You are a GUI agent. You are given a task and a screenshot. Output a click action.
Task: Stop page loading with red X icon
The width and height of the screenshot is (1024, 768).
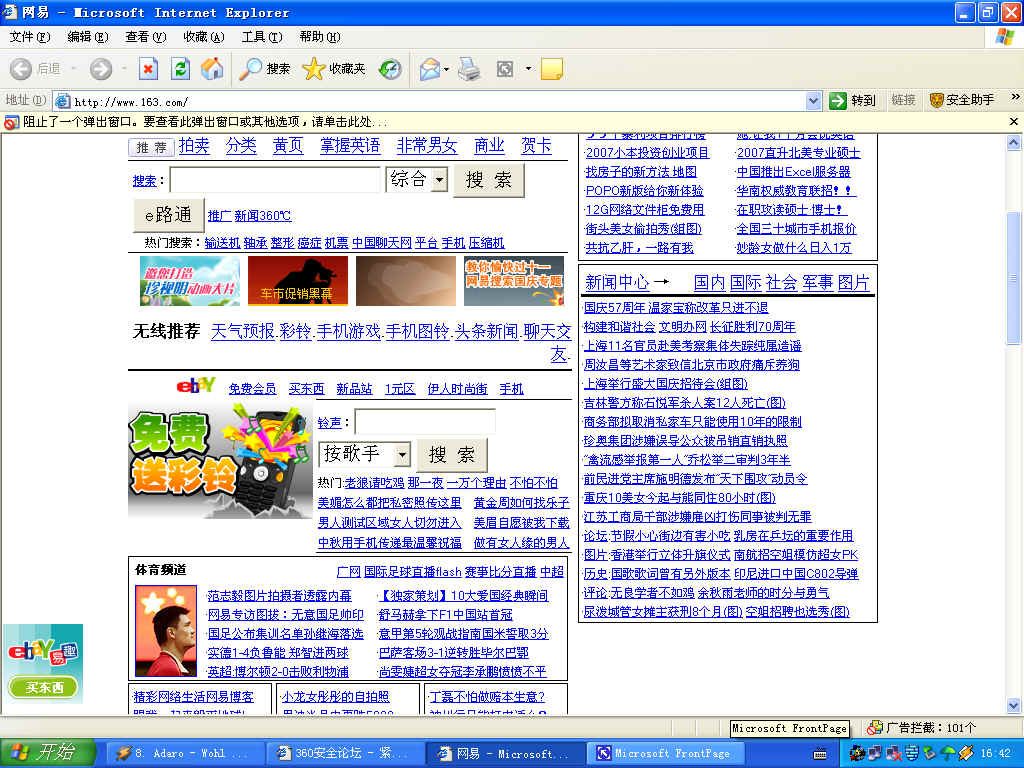[148, 69]
